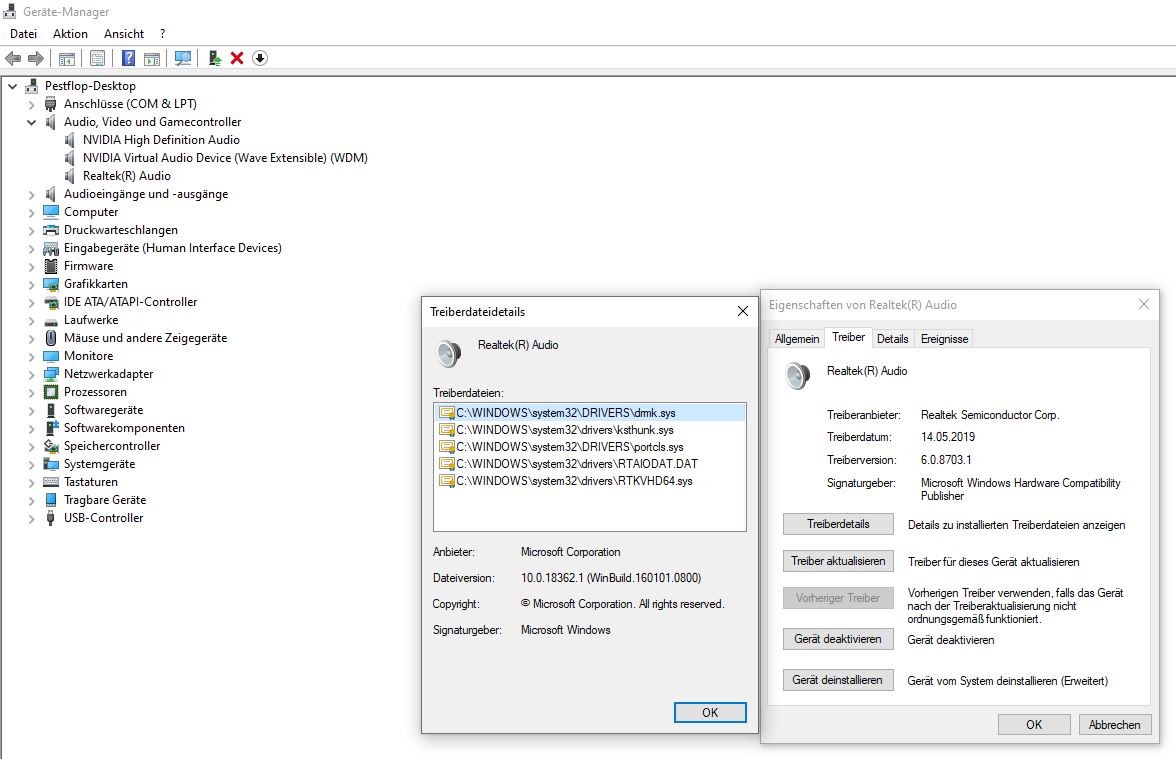Image resolution: width=1176 pixels, height=759 pixels.
Task: Expand Audioeingänge und -ausgänge node
Action: pyautogui.click(x=32, y=195)
